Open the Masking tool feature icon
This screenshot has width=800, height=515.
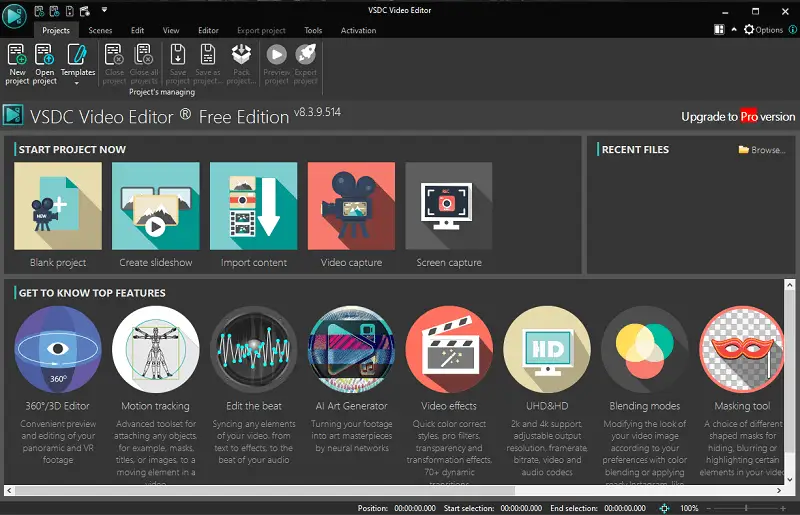(741, 349)
